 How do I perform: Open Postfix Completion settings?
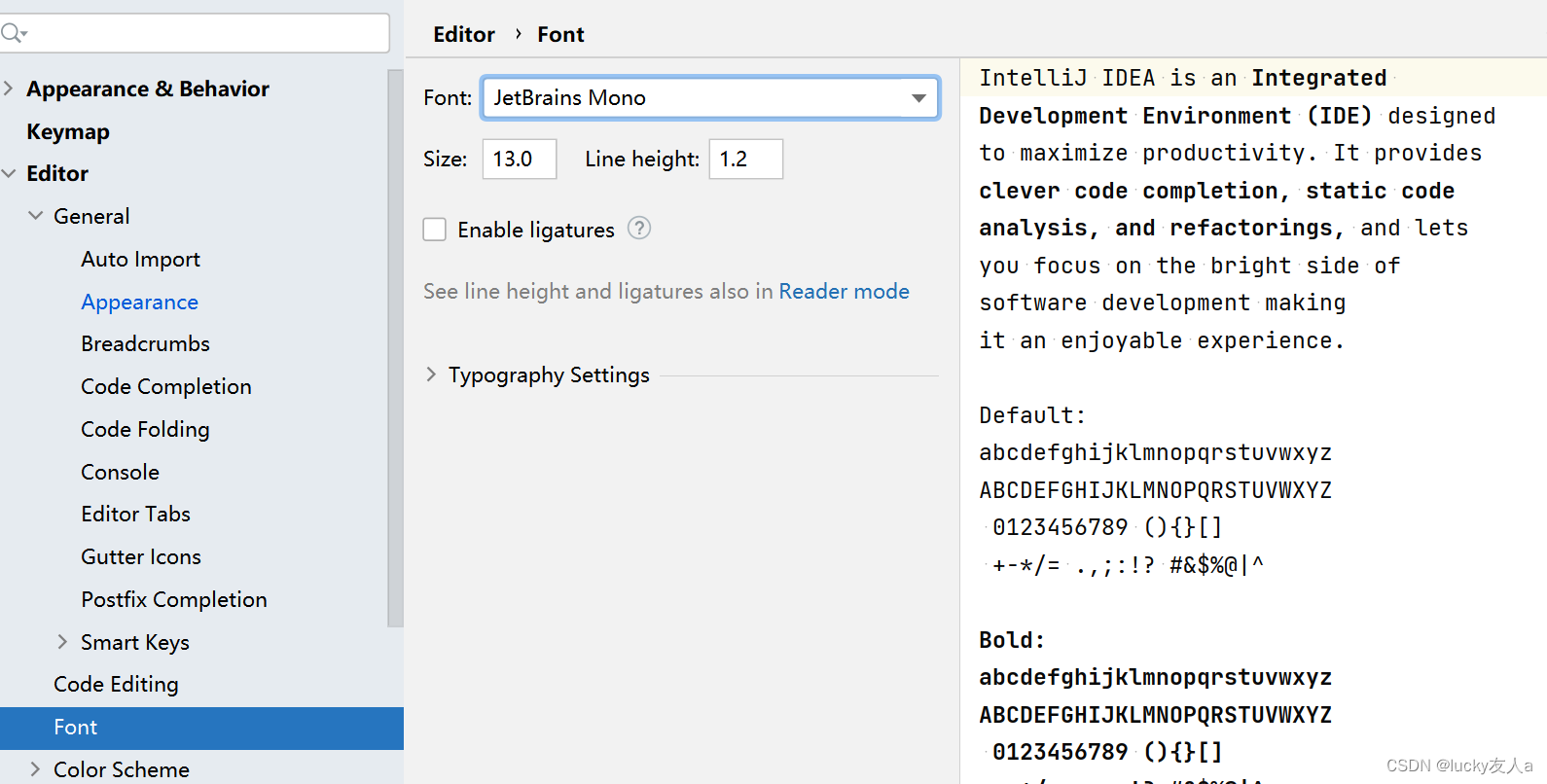tap(174, 600)
